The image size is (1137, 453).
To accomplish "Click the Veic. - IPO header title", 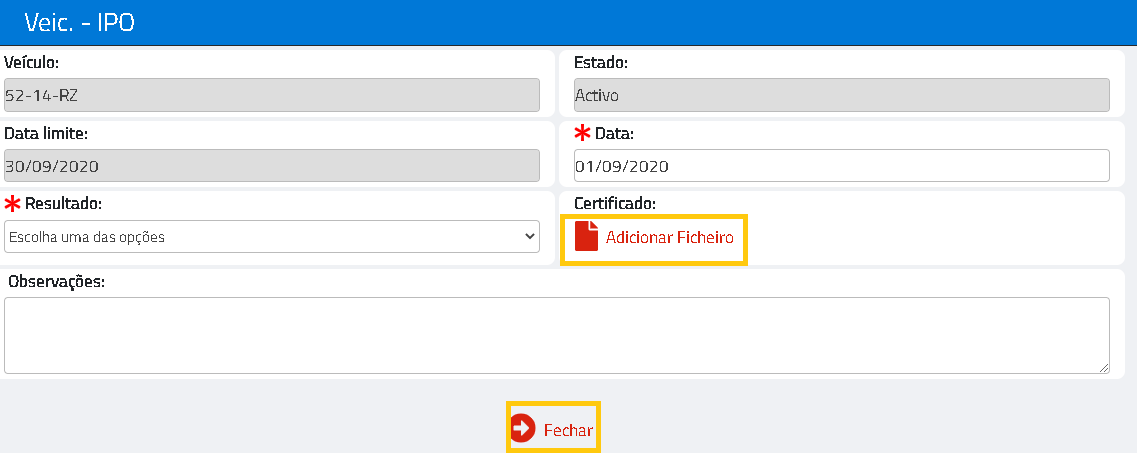I will click(x=79, y=22).
